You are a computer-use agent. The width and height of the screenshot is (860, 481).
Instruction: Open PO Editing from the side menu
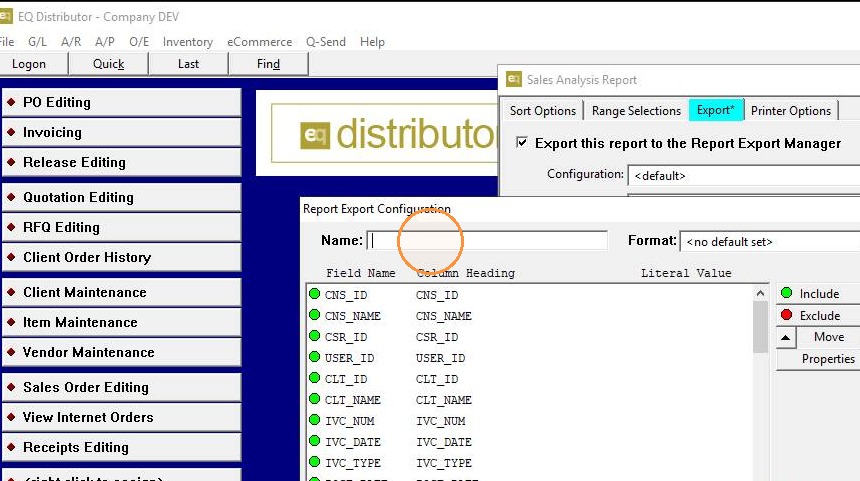pyautogui.click(x=122, y=103)
